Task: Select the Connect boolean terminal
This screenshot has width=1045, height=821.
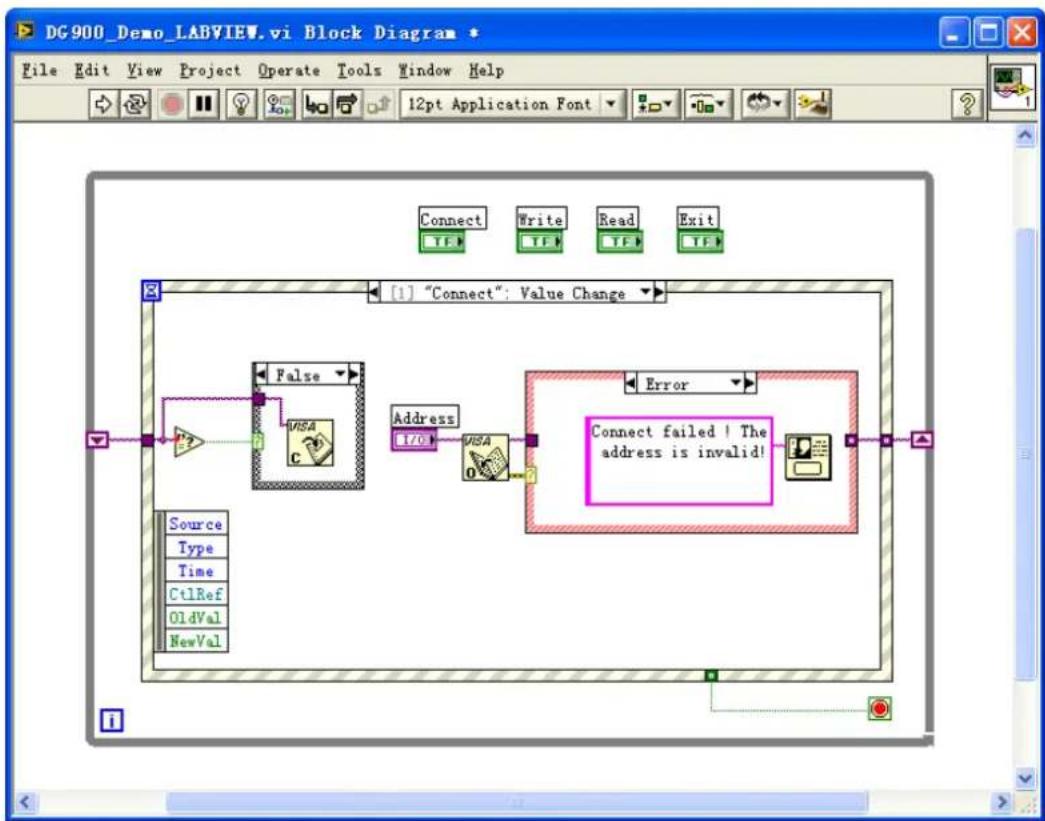Action: (441, 242)
